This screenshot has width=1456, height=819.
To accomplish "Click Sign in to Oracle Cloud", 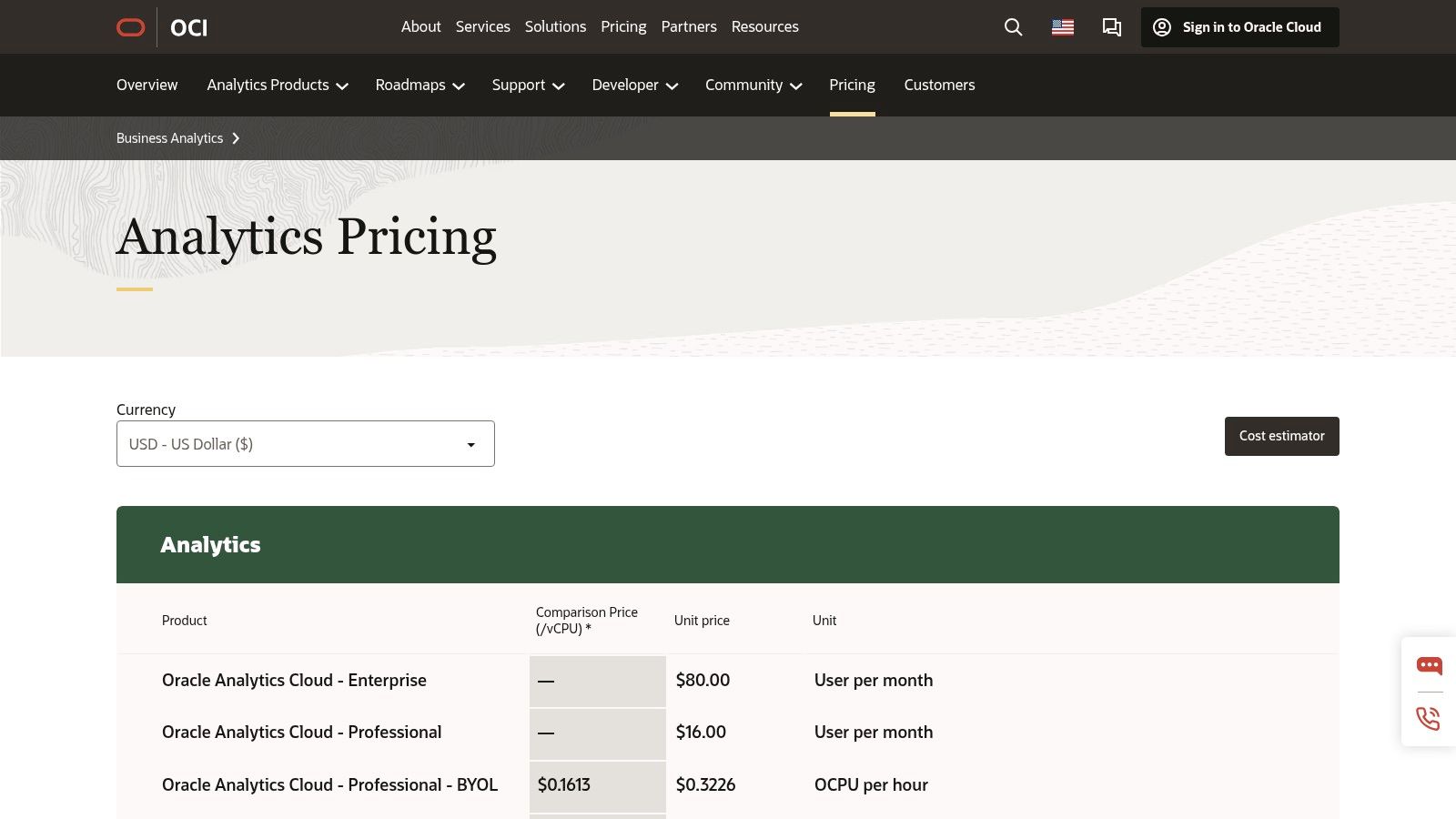I will pos(1251,27).
